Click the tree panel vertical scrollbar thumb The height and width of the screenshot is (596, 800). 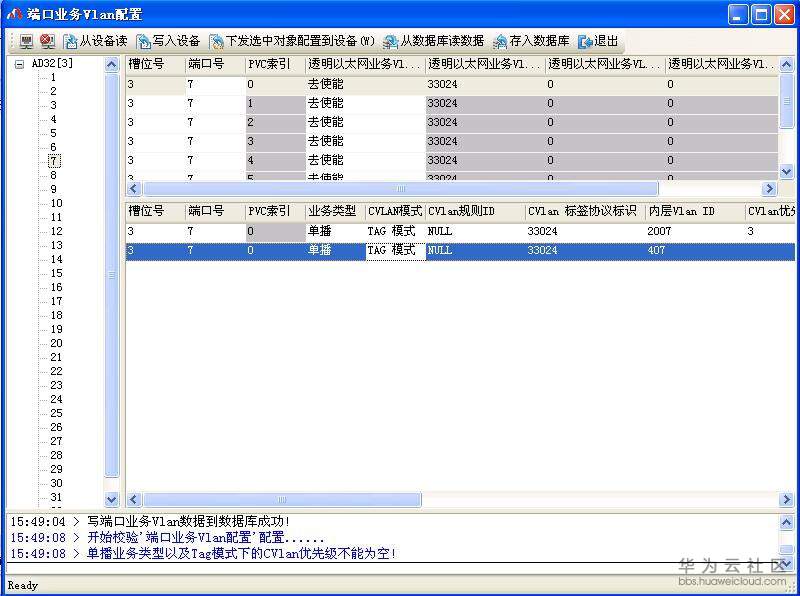click(x=111, y=275)
